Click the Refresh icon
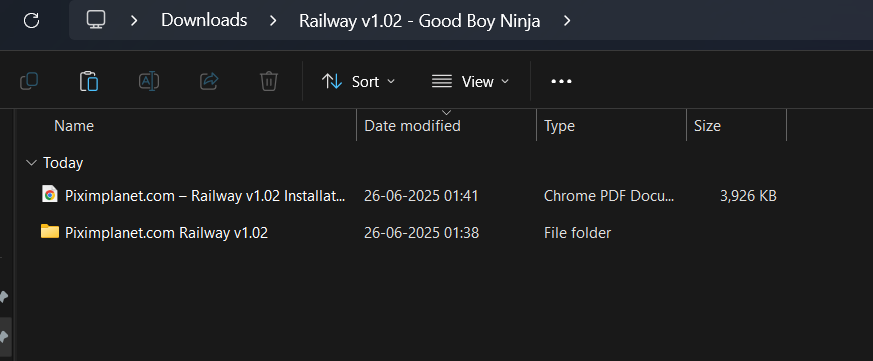873x361 pixels. coord(32,21)
